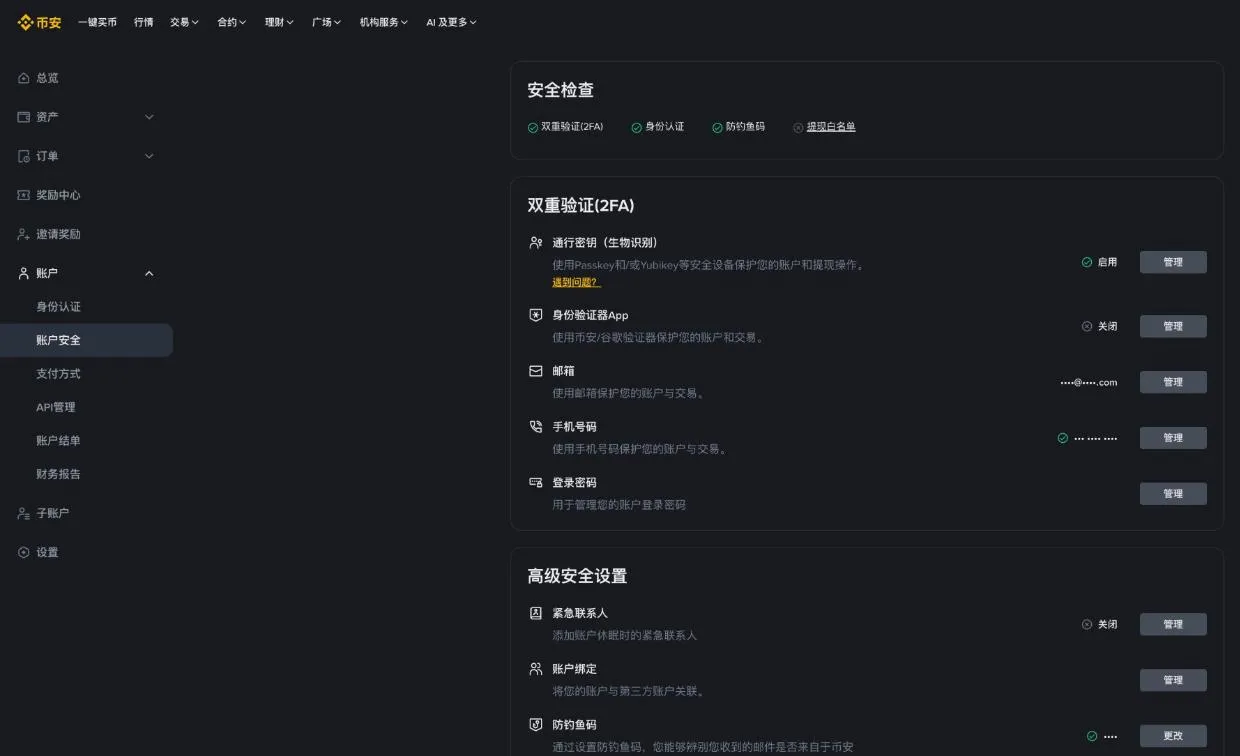The image size is (1240, 756).
Task: Open the 交易 dropdown in top navigation
Action: [x=184, y=22]
